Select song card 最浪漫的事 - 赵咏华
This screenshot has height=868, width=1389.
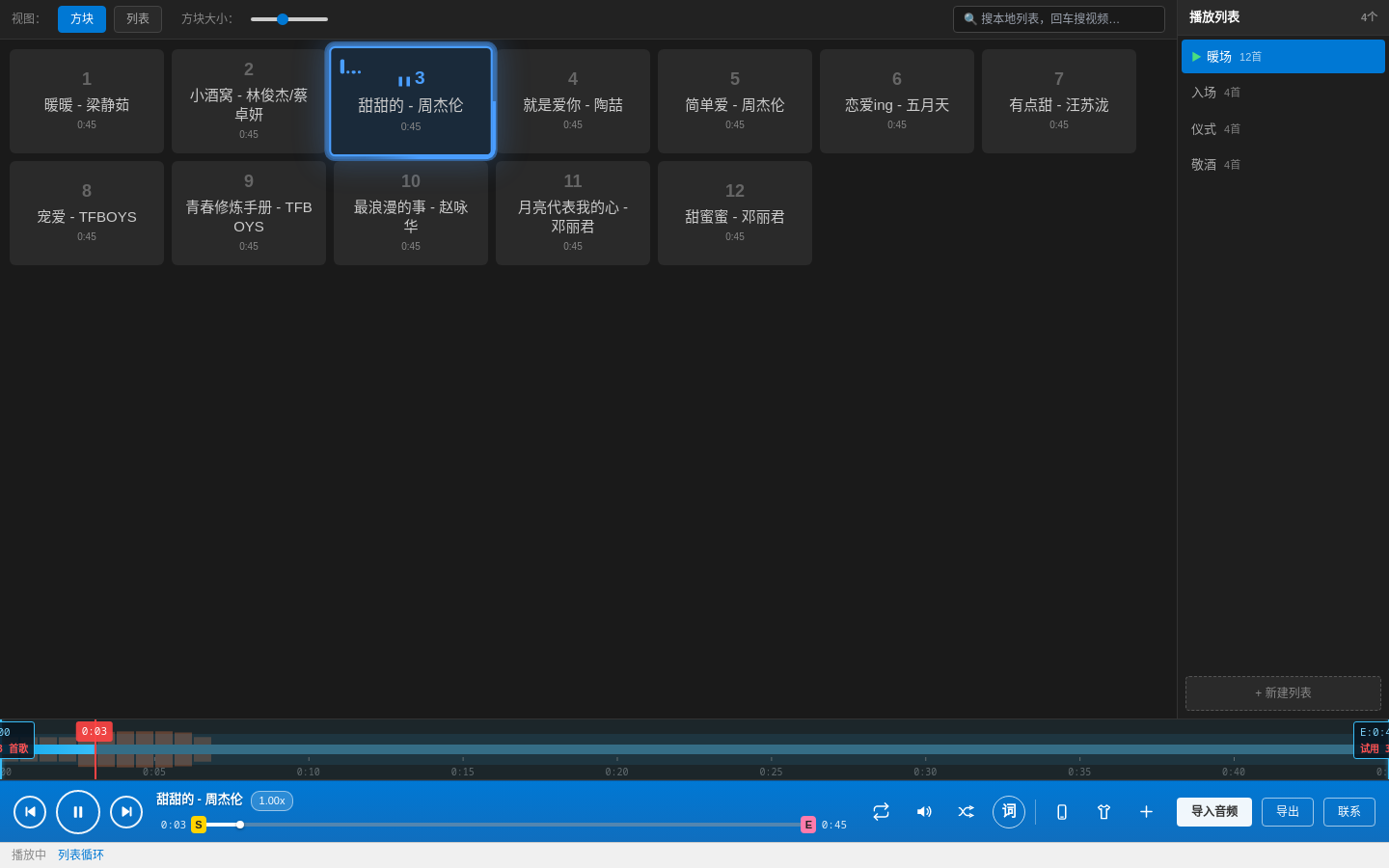point(411,213)
